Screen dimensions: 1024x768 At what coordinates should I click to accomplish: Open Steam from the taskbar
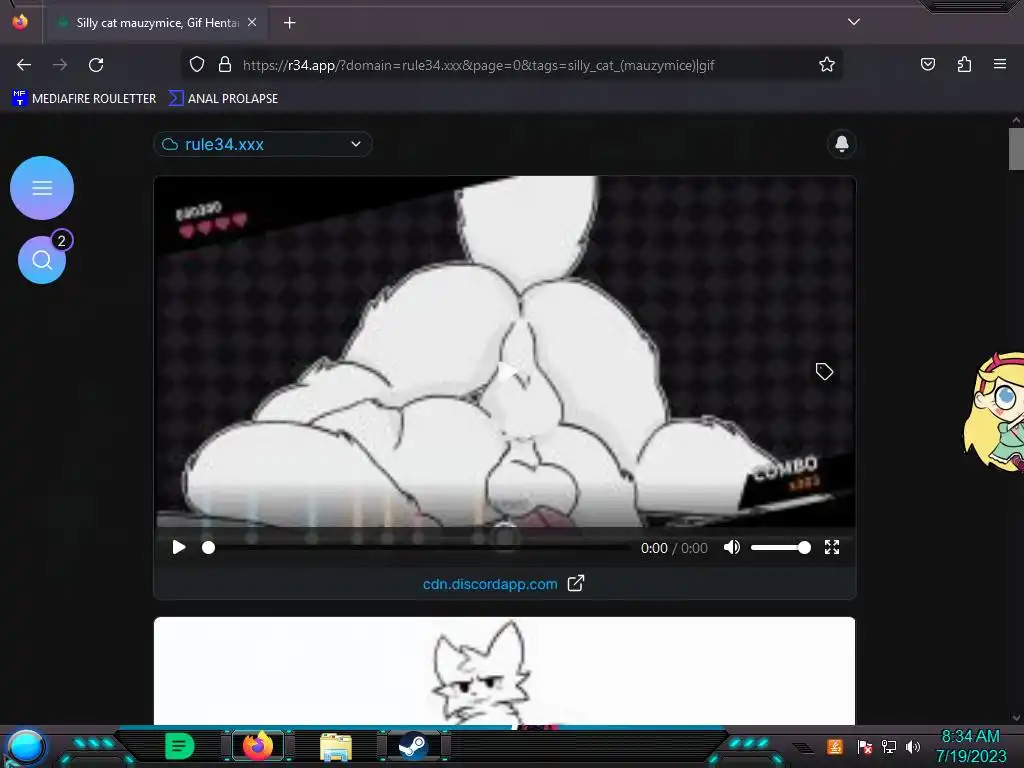pos(413,746)
